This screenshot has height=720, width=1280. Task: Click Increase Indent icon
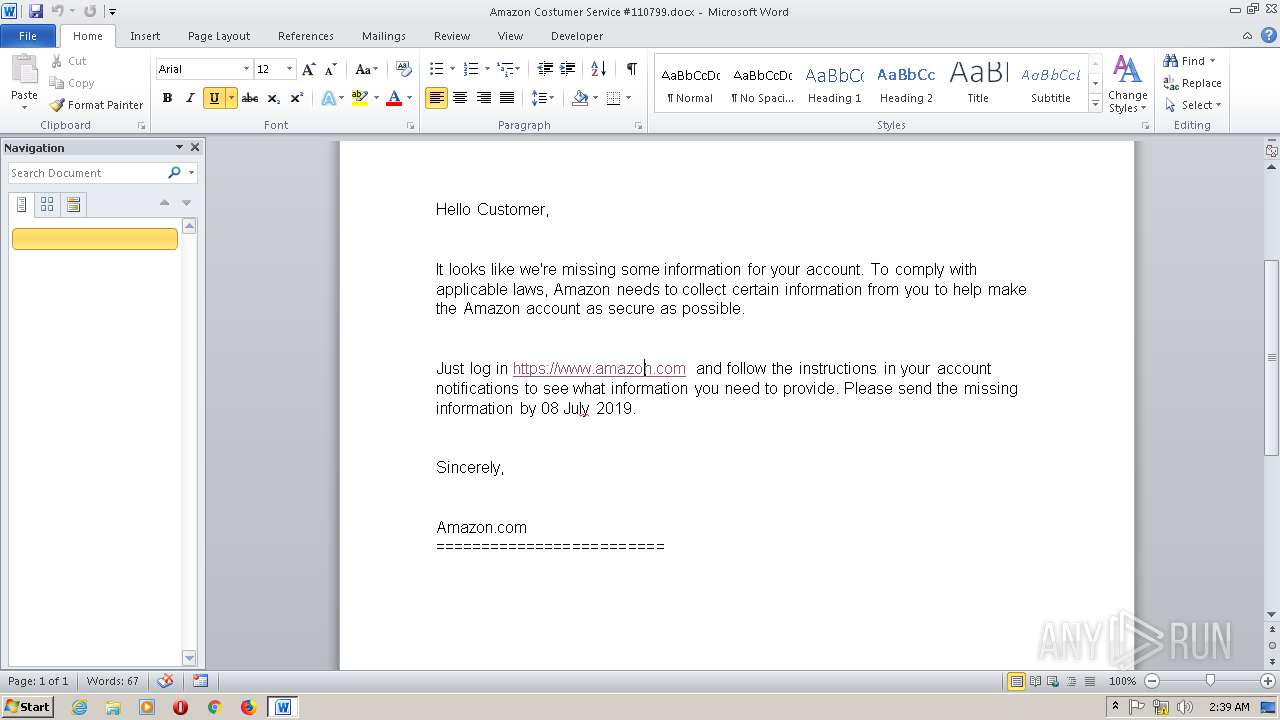coord(567,69)
